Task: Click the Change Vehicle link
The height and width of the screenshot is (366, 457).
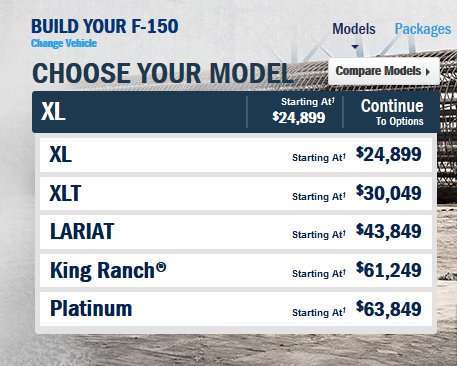Action: (64, 43)
